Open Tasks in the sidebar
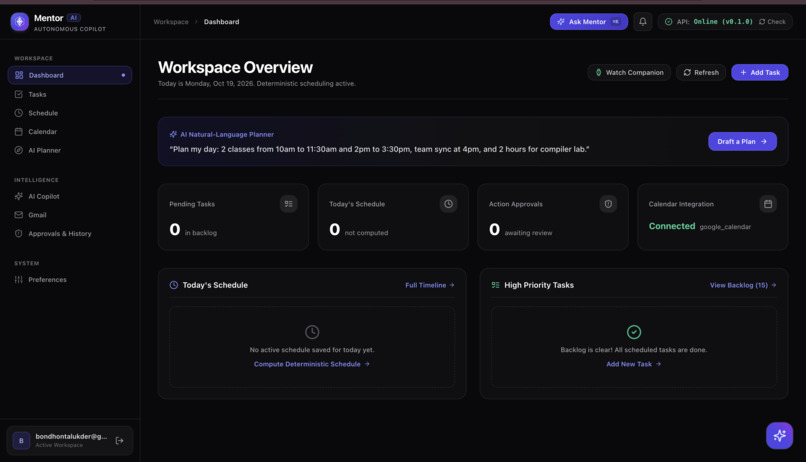 point(70,95)
